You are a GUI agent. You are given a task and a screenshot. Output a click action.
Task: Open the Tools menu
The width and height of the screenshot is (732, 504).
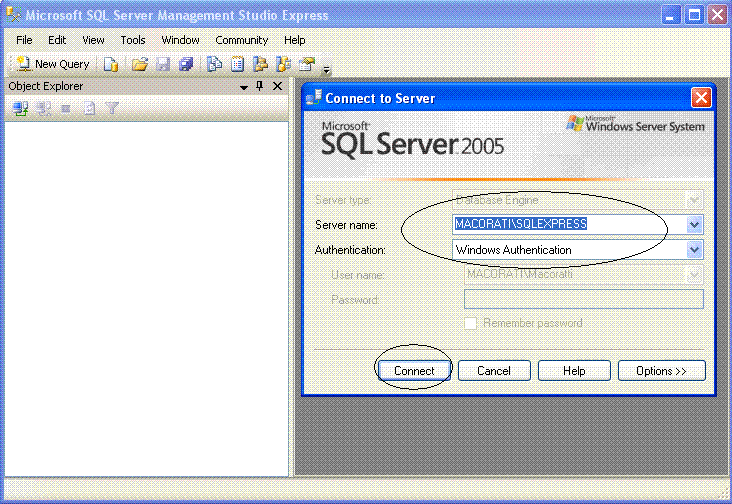[x=133, y=40]
